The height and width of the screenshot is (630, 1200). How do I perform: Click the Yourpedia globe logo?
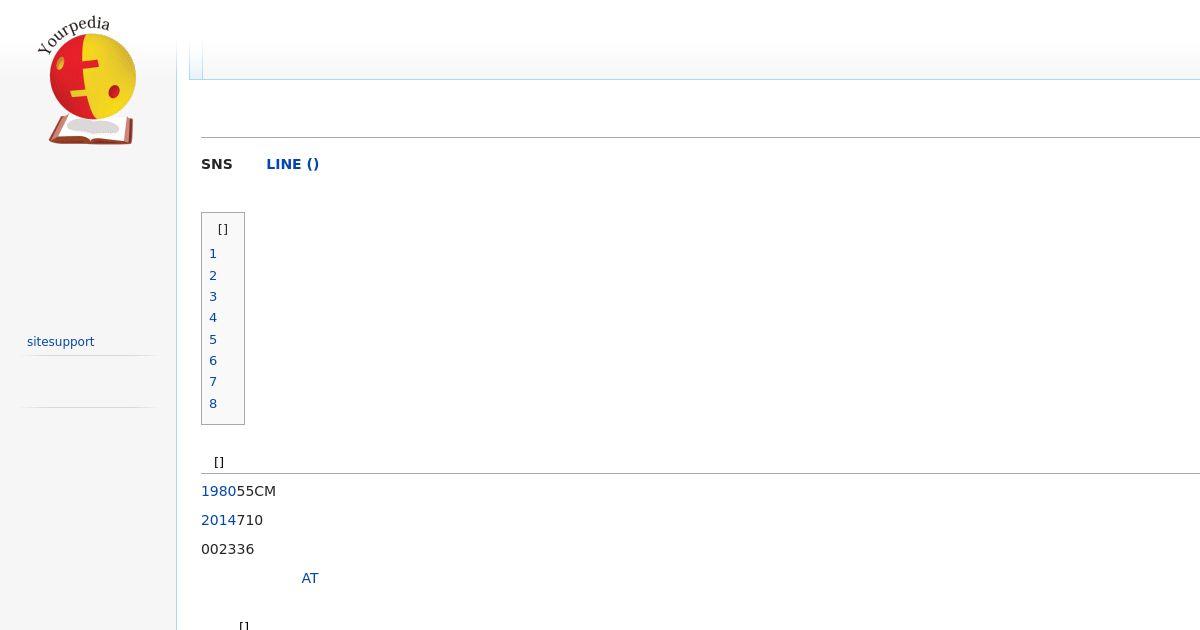click(x=88, y=82)
